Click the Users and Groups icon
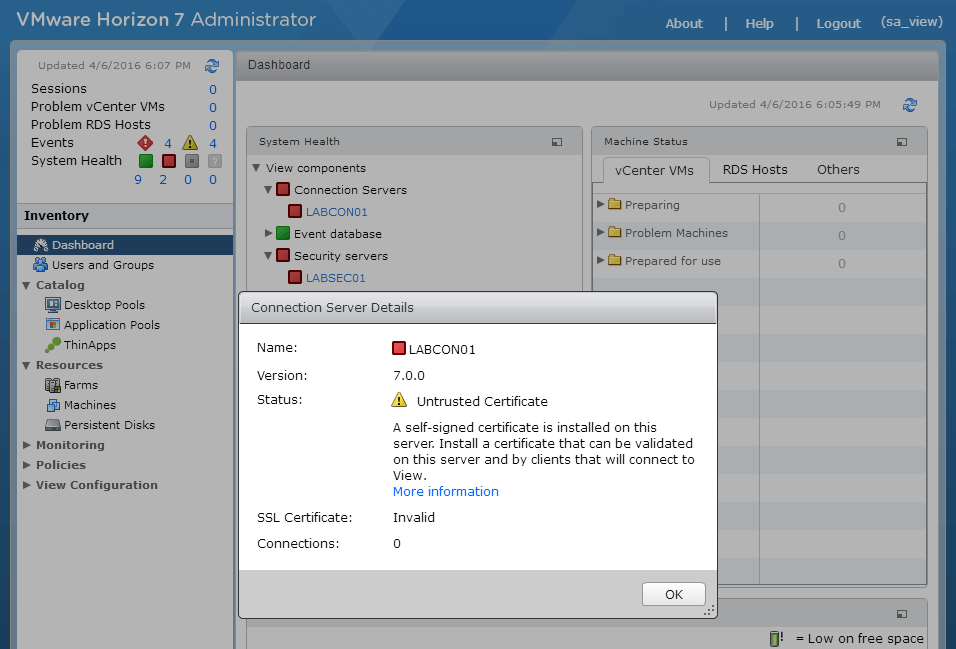Viewport: 956px width, 649px height. coord(40,265)
